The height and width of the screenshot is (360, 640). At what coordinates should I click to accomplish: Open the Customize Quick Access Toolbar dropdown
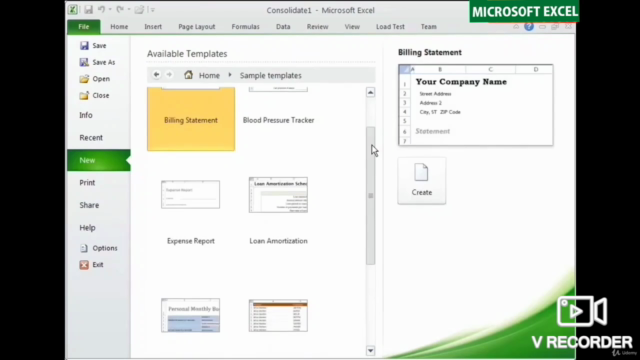tap(152, 9)
